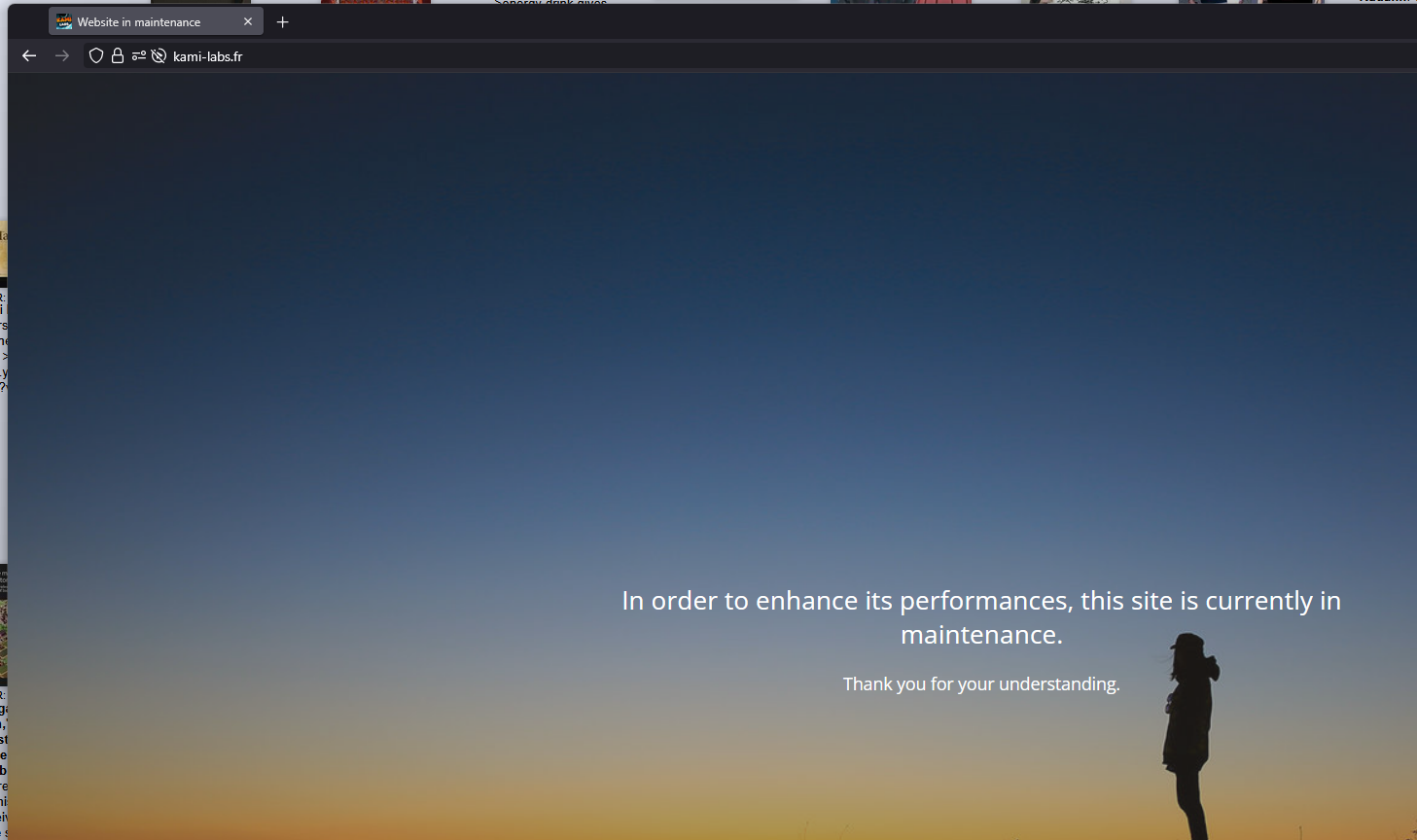Click the Thank you for your understanding text
This screenshot has width=1417, height=840.
coord(981,684)
